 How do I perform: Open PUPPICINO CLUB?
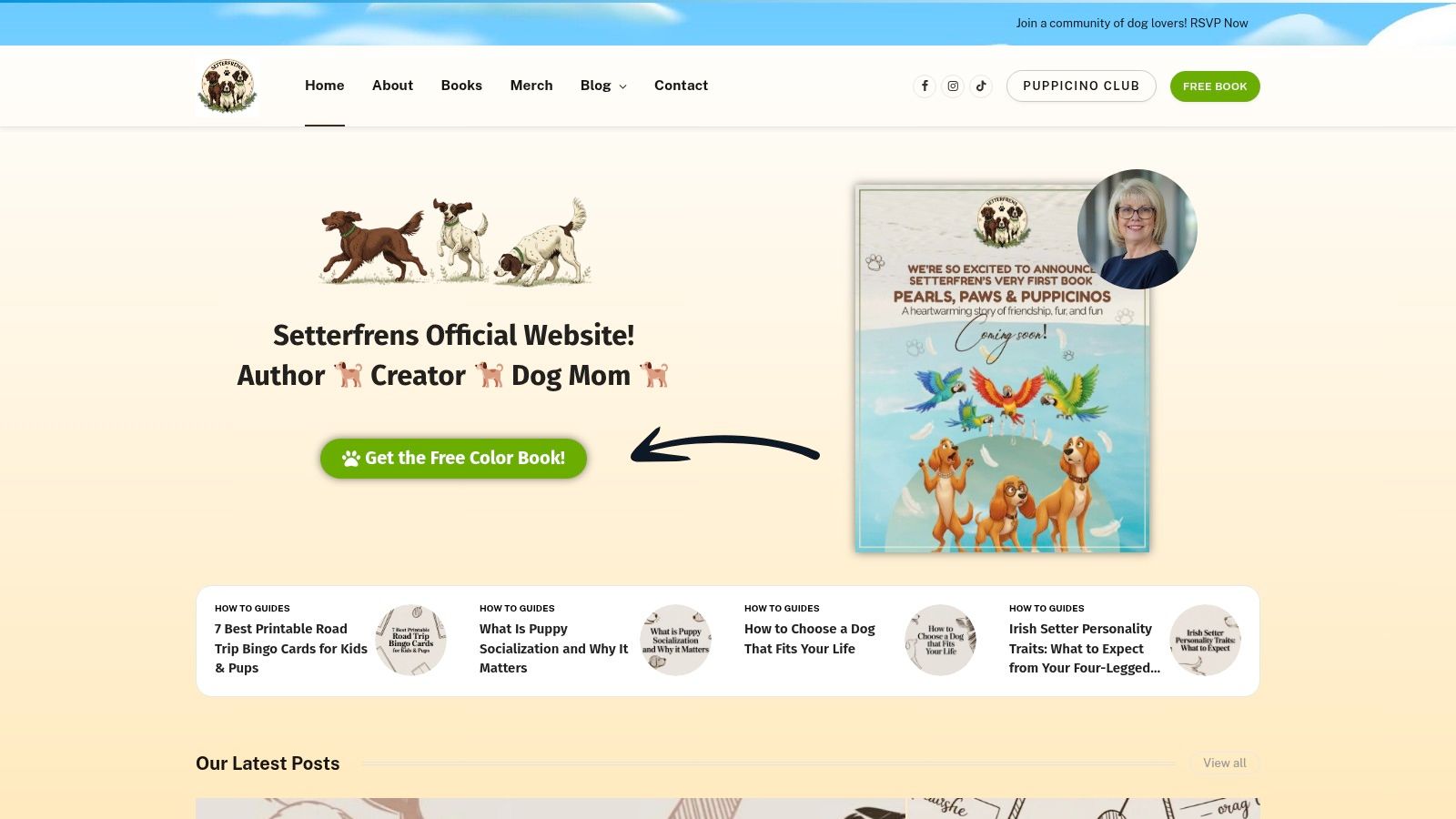tap(1081, 86)
